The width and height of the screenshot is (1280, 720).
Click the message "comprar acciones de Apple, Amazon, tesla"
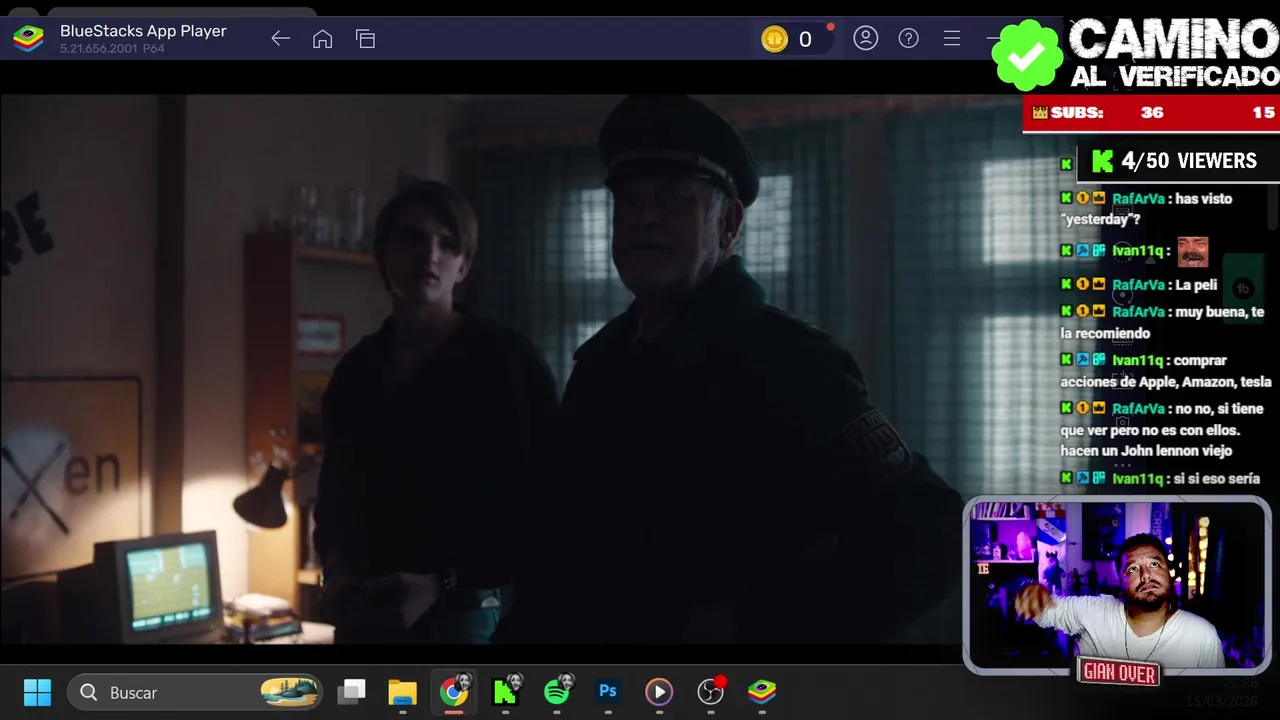point(1166,371)
